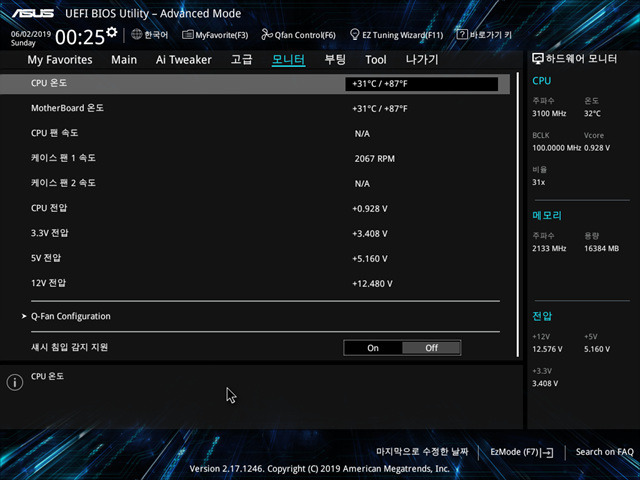
Task: Click the ASUS logo
Action: (x=33, y=13)
